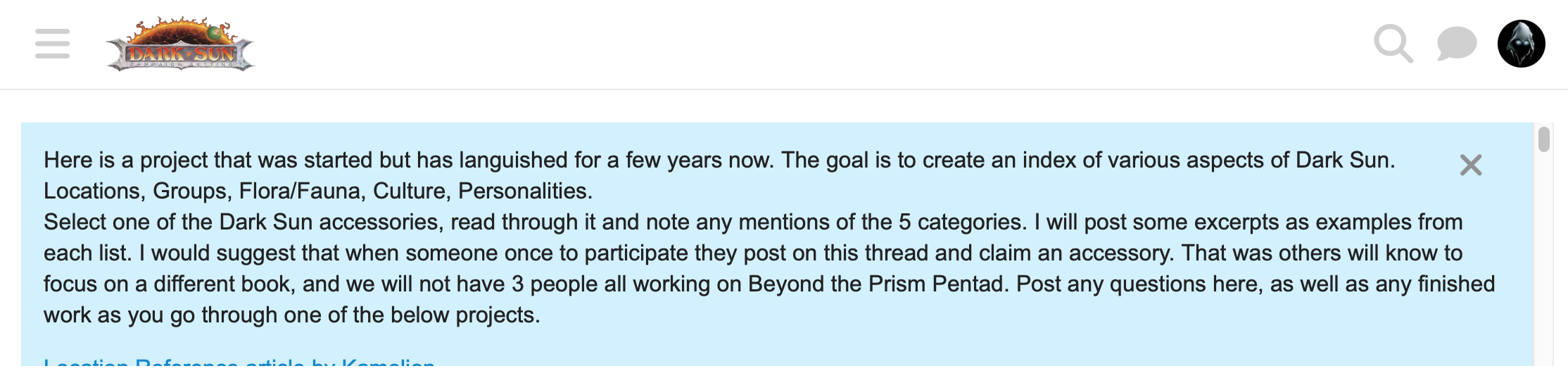Open search with the magnifier icon
The width and height of the screenshot is (1568, 390).
(x=1393, y=44)
